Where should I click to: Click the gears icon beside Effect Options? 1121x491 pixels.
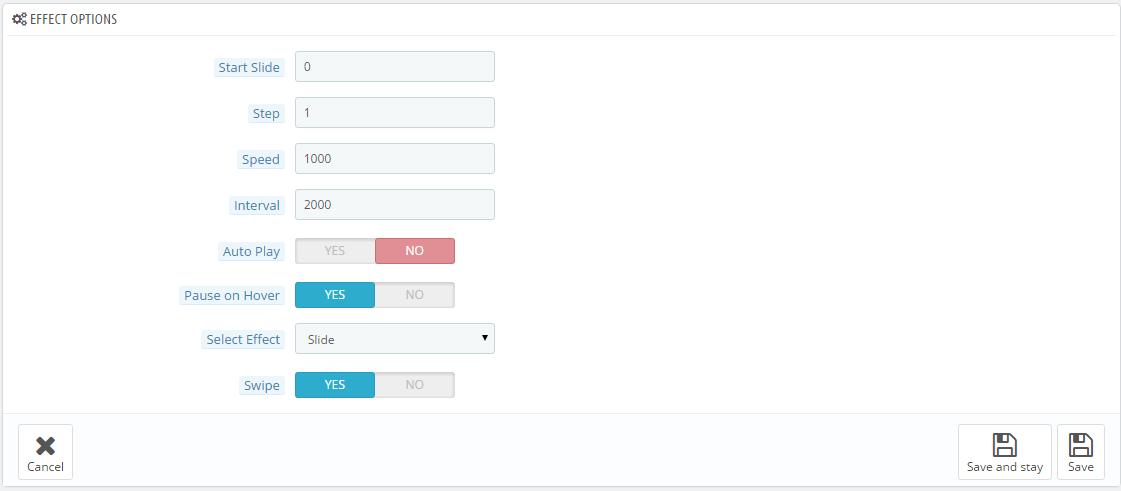tap(20, 20)
